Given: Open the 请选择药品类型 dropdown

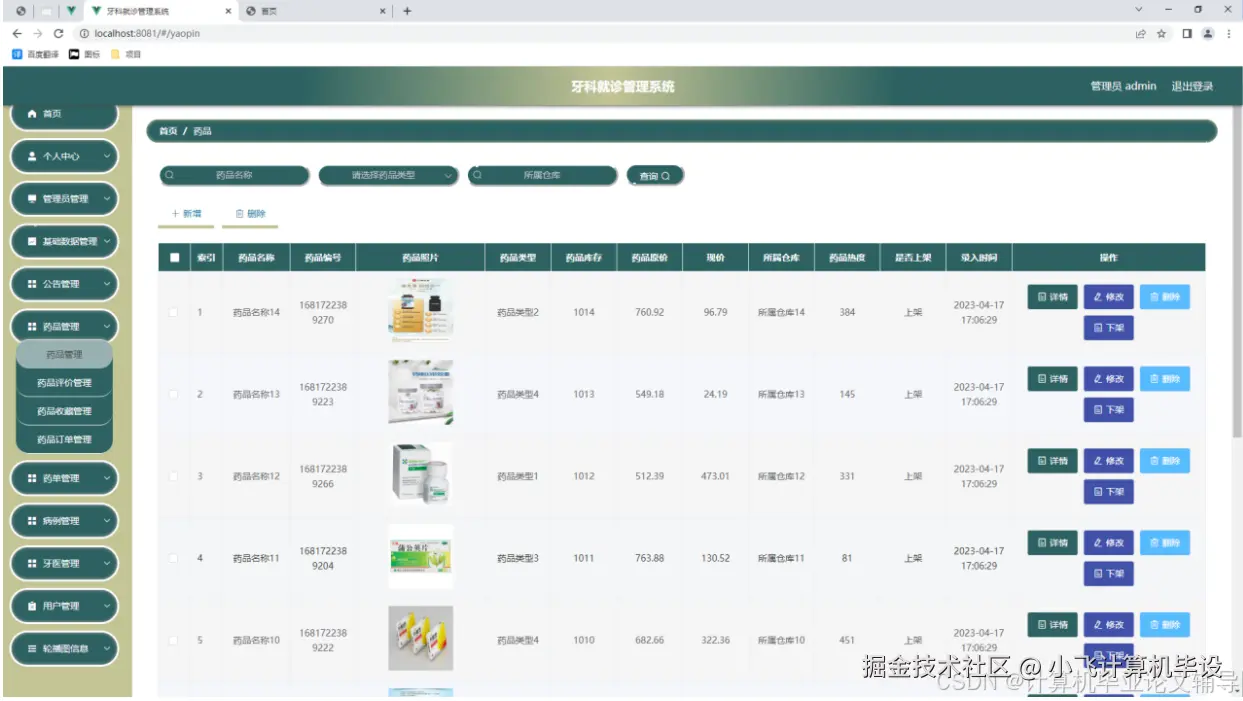Looking at the screenshot, I should coord(388,174).
